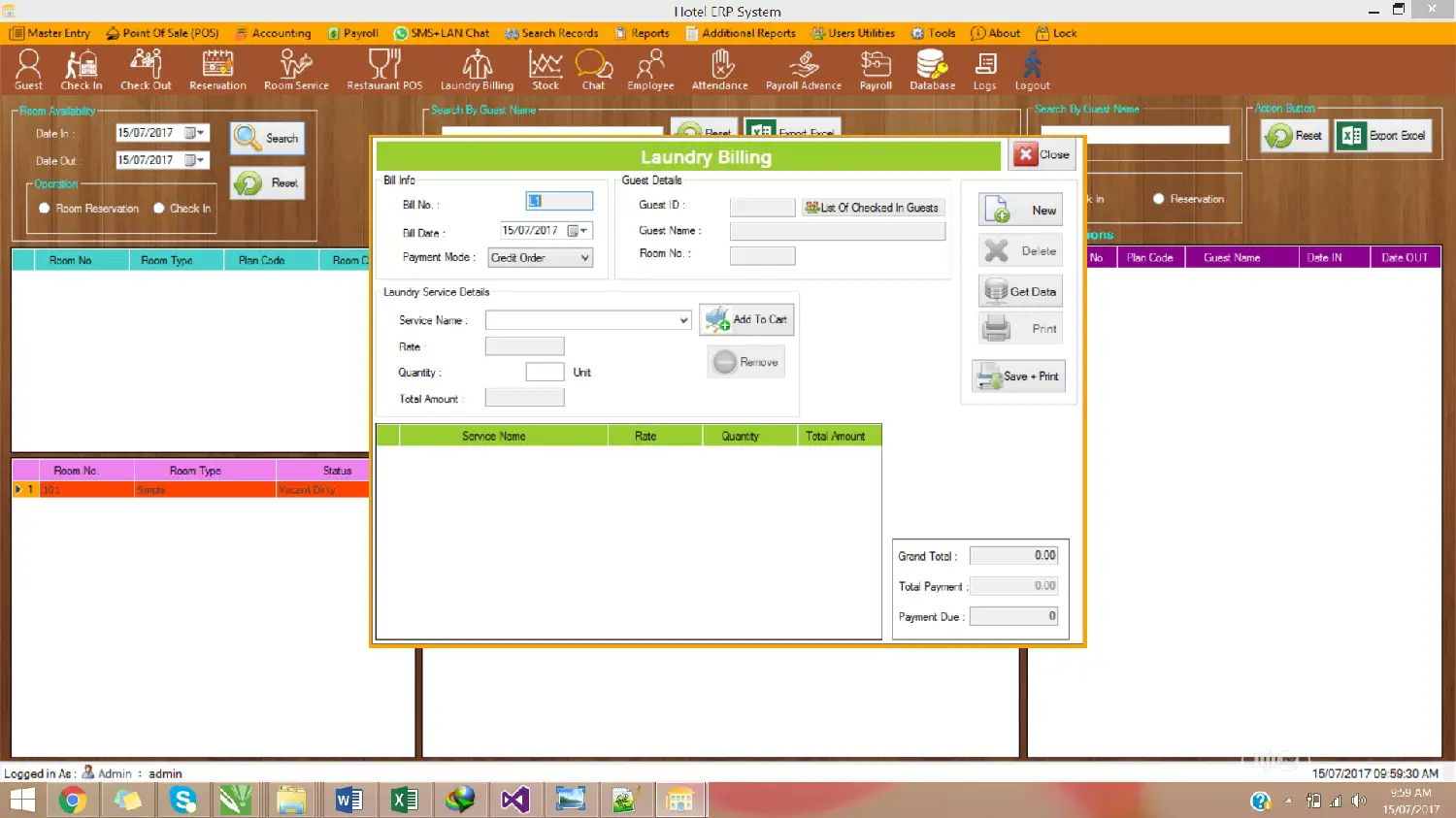Open the Tools menu
The height and width of the screenshot is (818, 1456).
934,33
